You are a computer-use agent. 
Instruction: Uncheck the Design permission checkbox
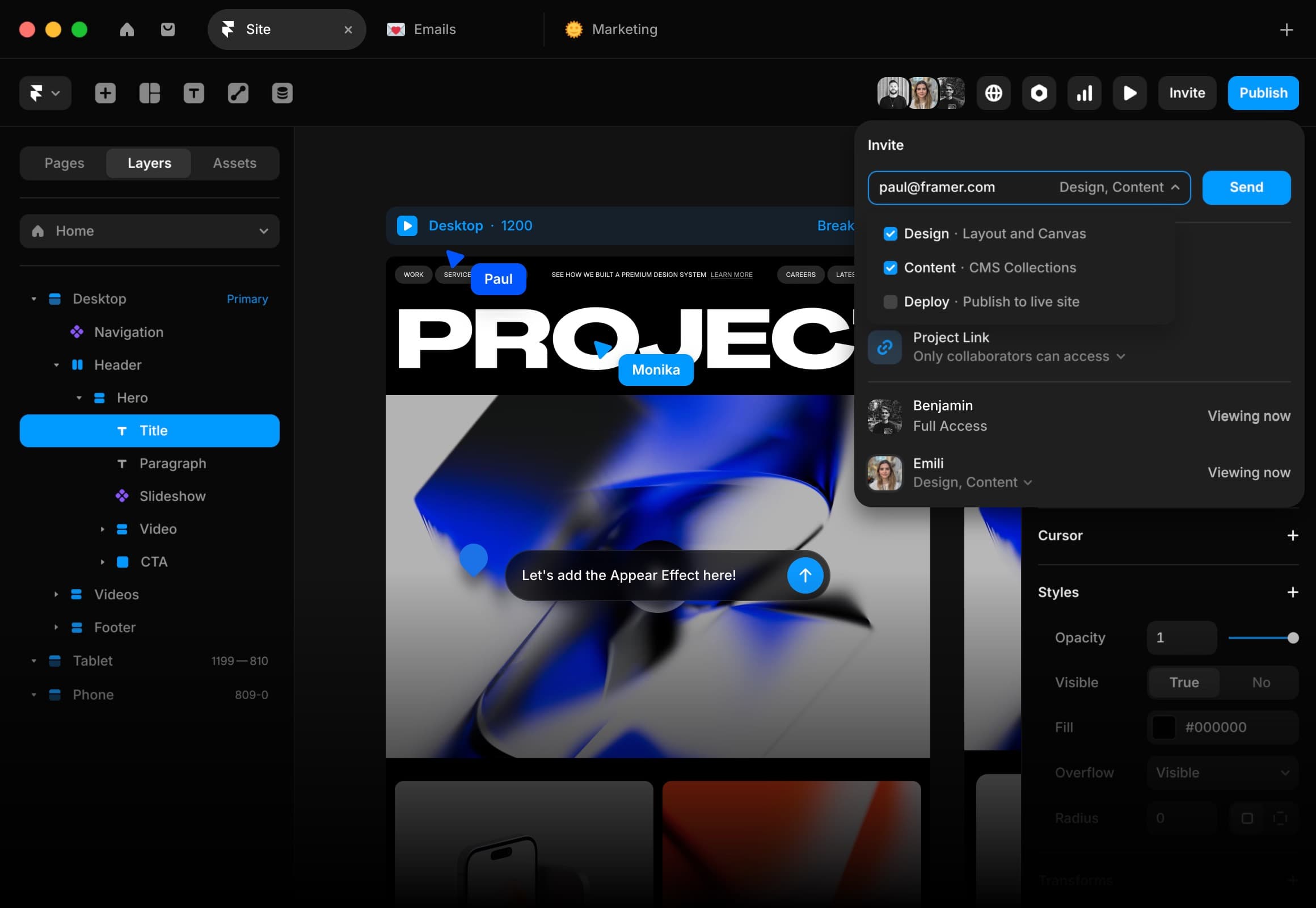890,234
